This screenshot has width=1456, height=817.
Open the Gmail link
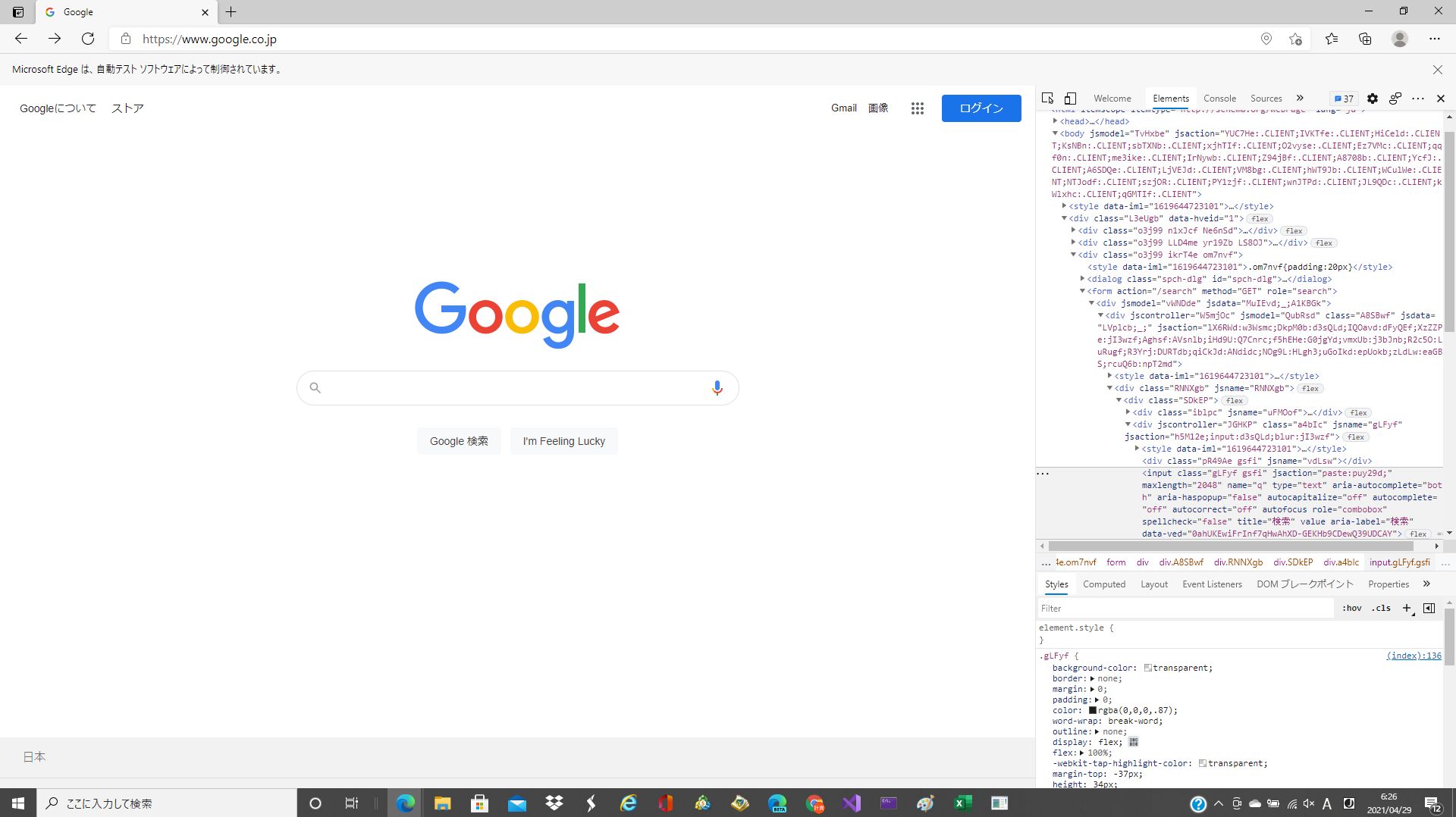843,108
